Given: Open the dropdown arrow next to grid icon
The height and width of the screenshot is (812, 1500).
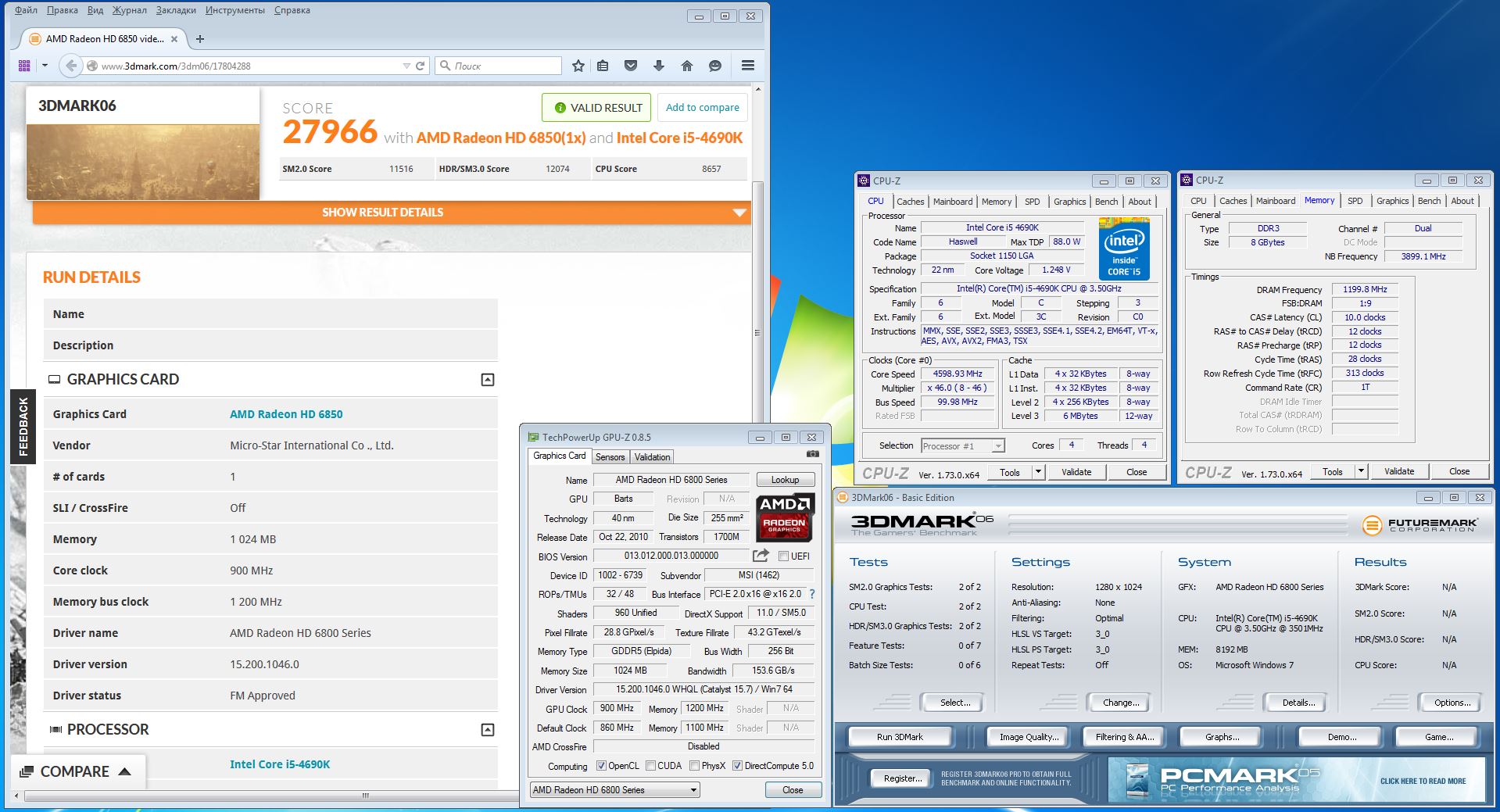Looking at the screenshot, I should [45, 66].
